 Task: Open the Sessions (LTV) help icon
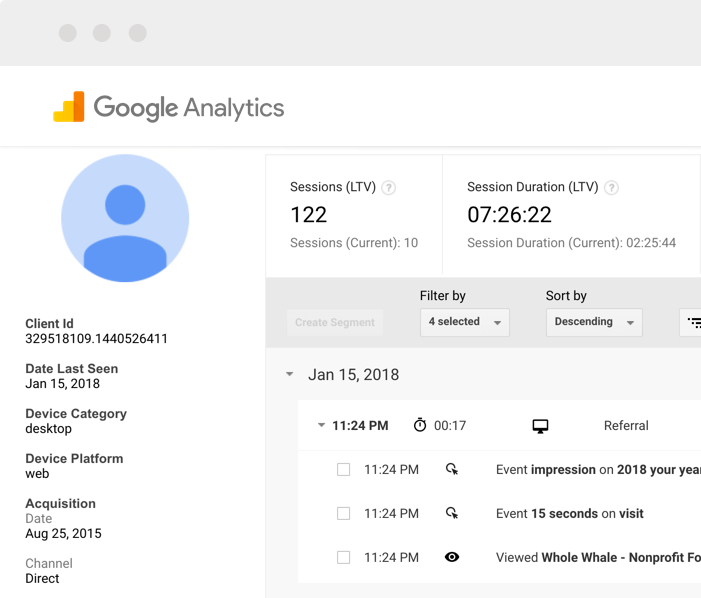[x=389, y=188]
